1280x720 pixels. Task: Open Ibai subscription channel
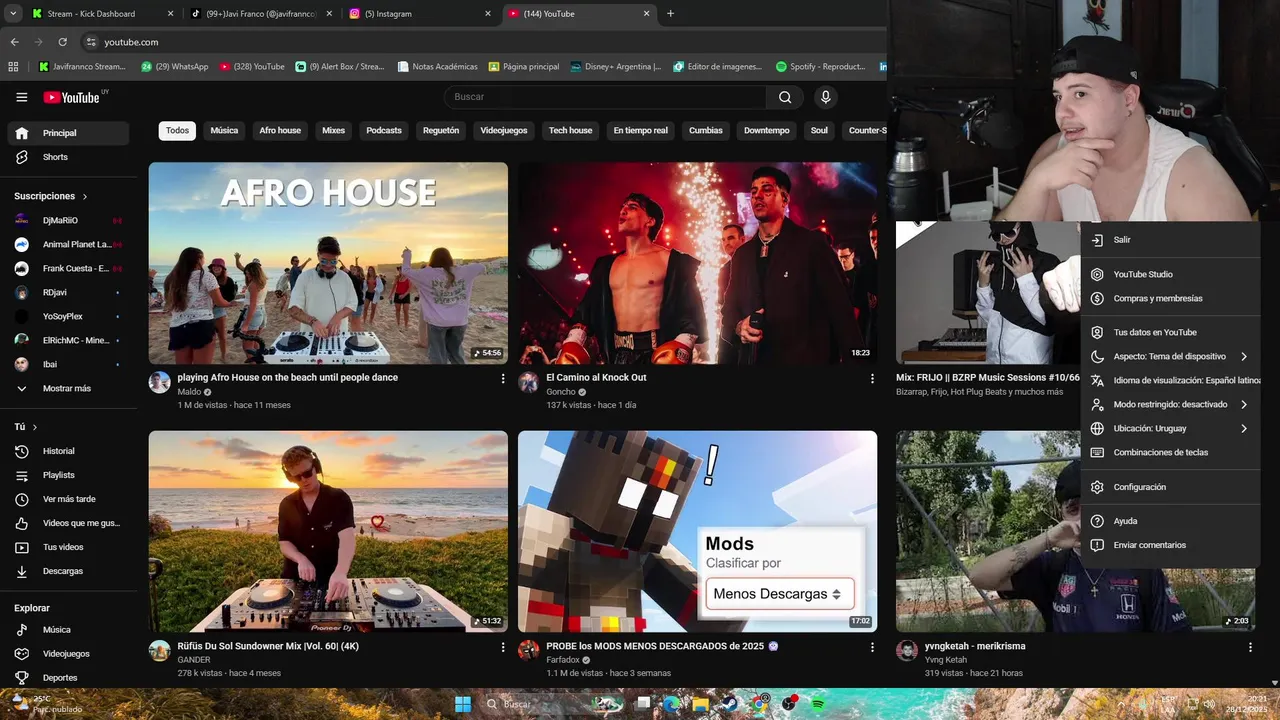[x=68, y=364]
